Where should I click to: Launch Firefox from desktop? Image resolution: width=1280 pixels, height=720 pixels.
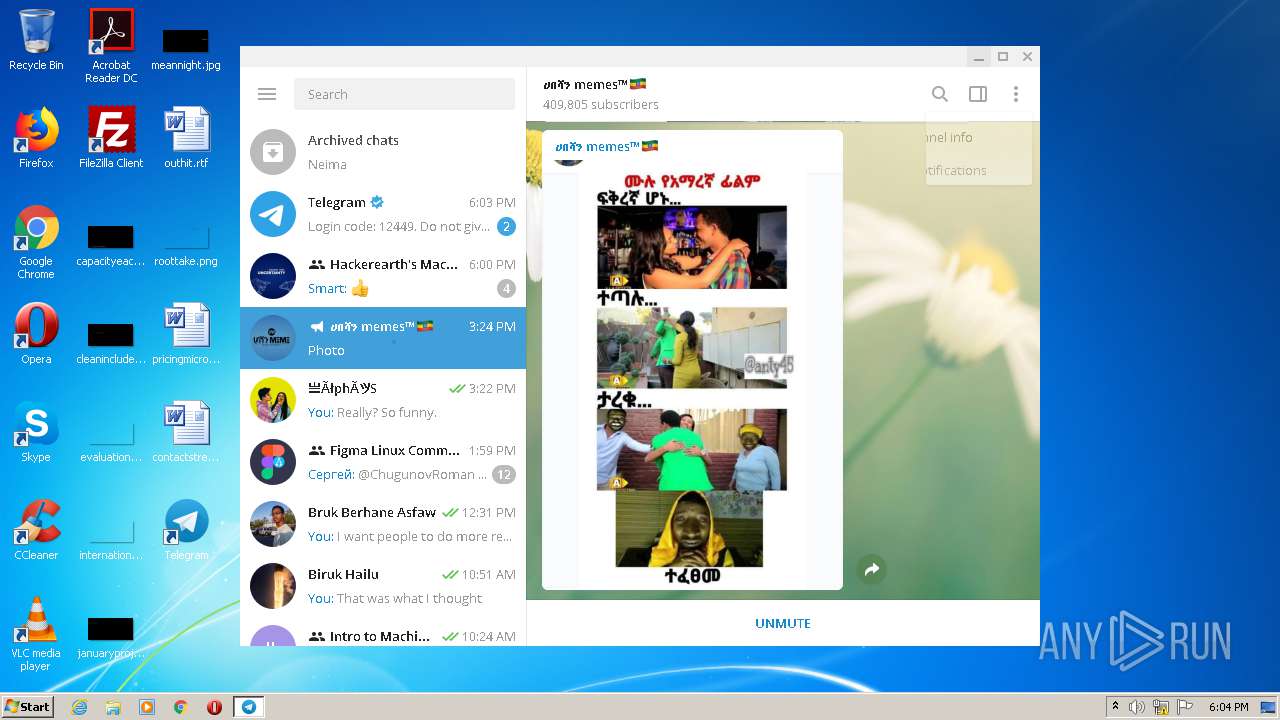click(x=36, y=138)
